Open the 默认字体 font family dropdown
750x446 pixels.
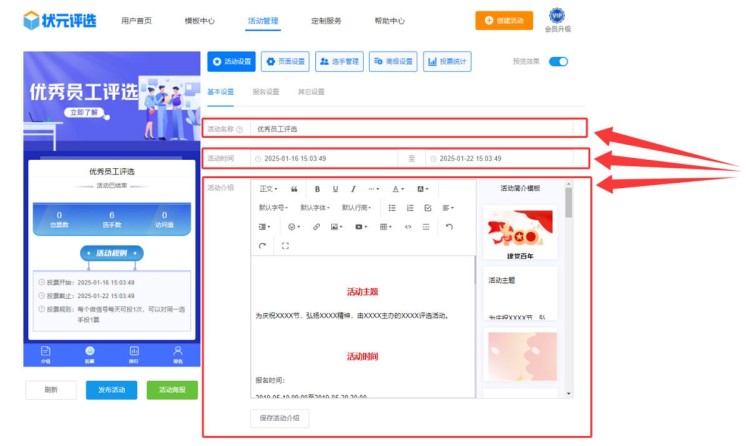coord(315,208)
